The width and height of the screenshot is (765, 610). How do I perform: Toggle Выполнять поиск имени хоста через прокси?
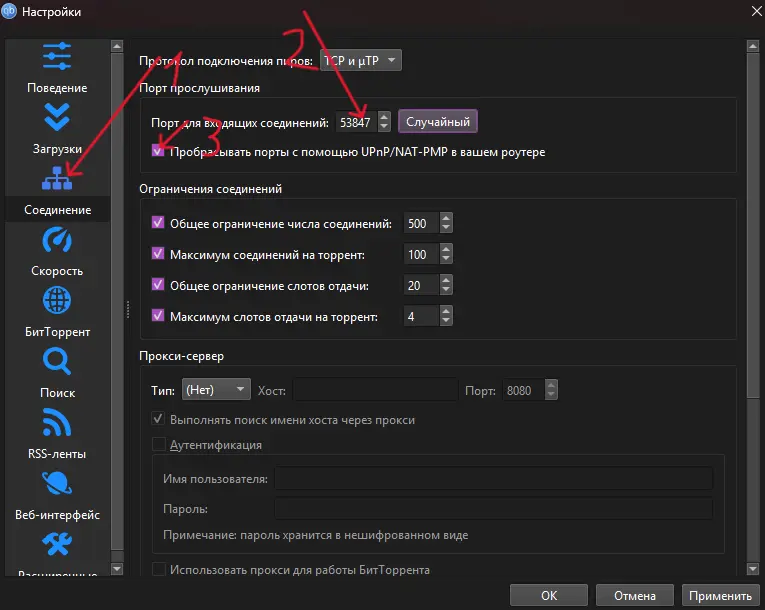(x=158, y=419)
